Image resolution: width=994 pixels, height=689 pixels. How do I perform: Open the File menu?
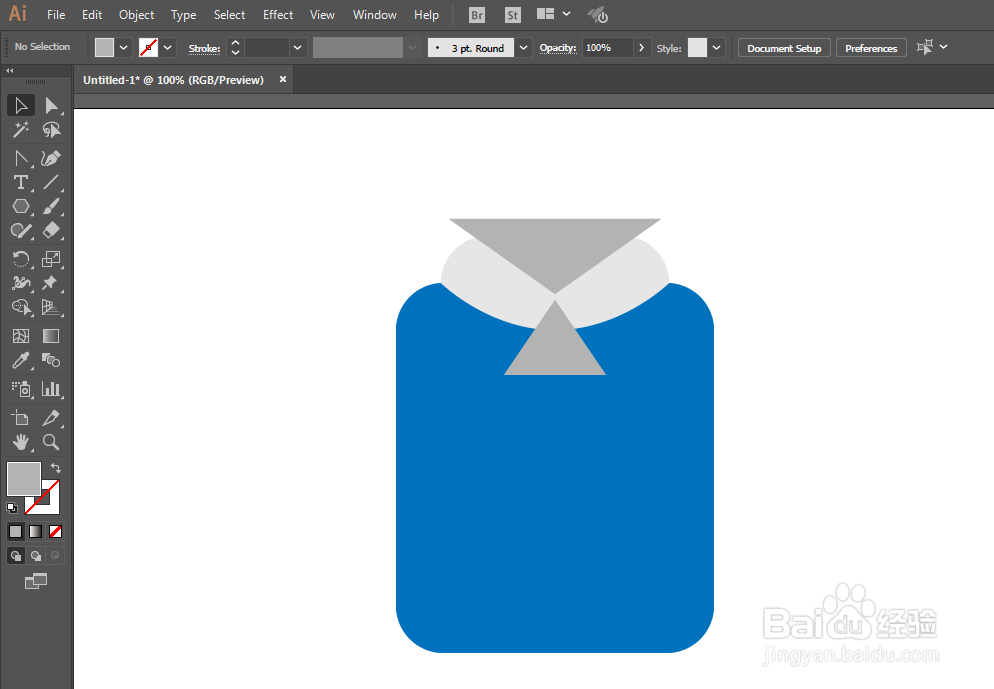click(x=56, y=15)
